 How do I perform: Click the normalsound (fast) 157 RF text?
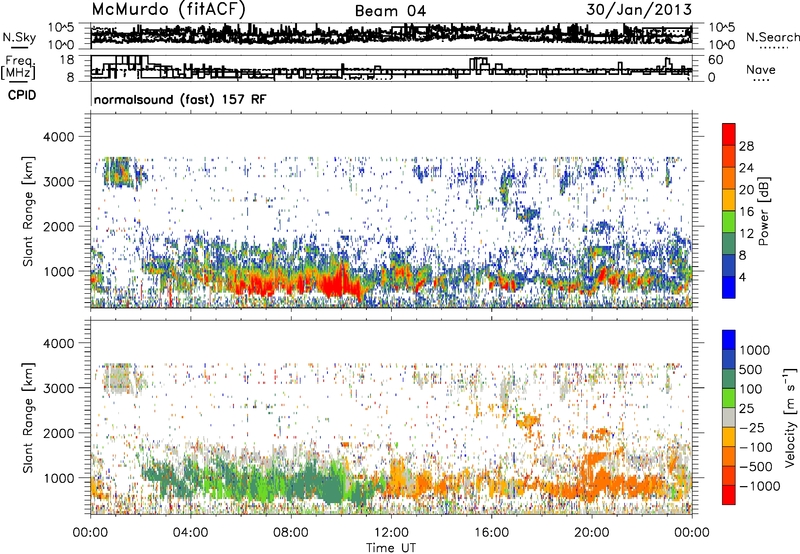[x=180, y=99]
